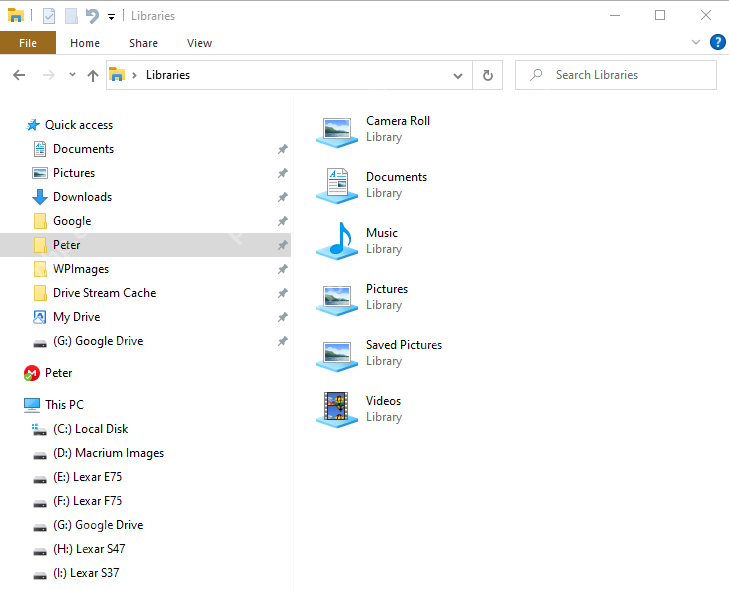The image size is (729, 590).
Task: Click the Libraries breadcrumb in address bar
Action: point(168,75)
